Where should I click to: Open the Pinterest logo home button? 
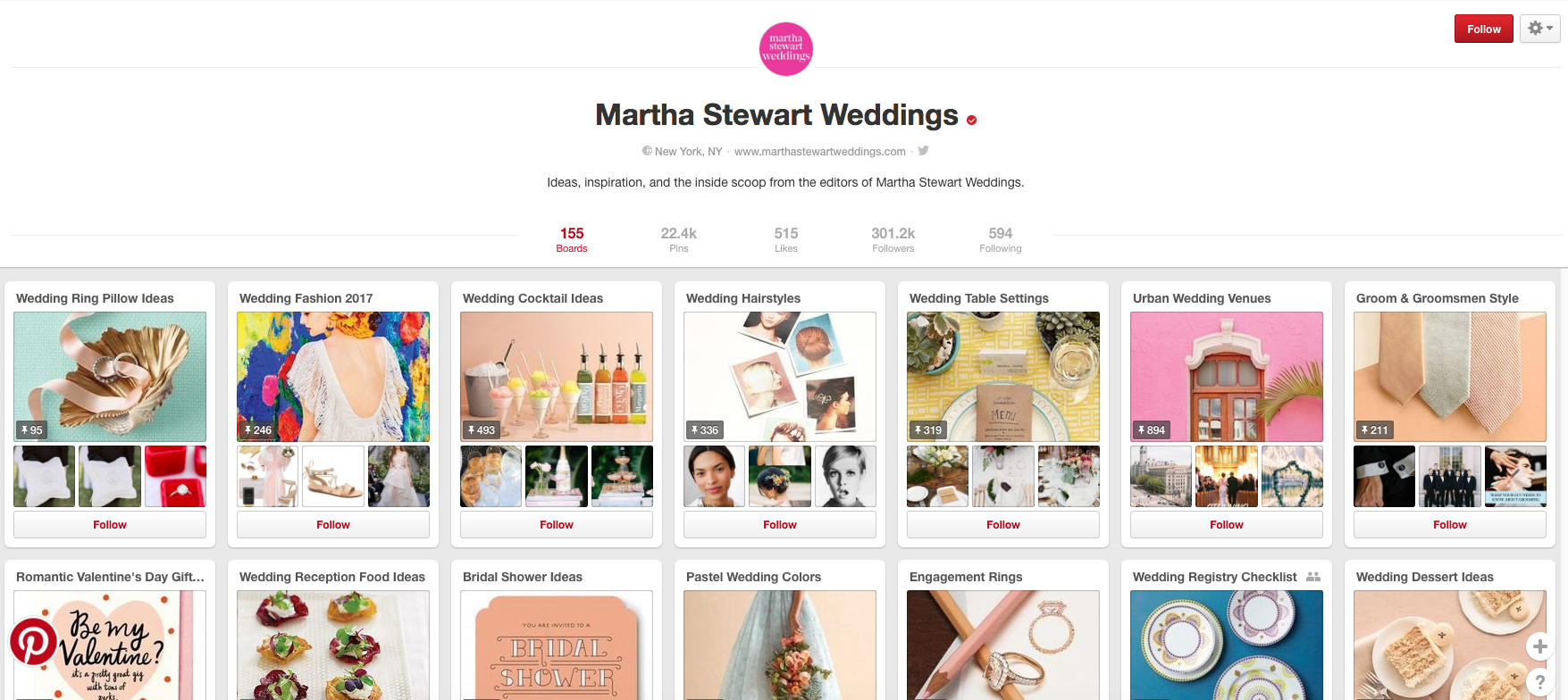(x=33, y=641)
